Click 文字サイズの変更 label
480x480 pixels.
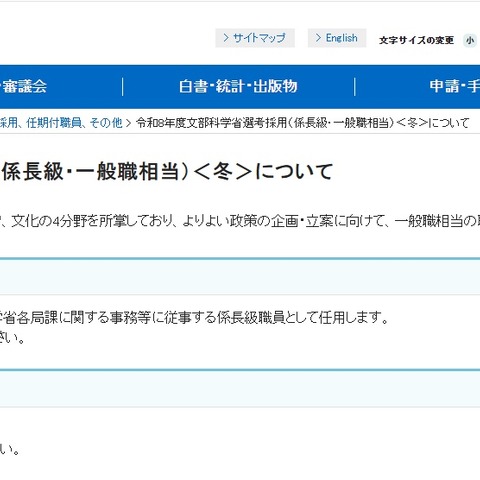coord(416,40)
